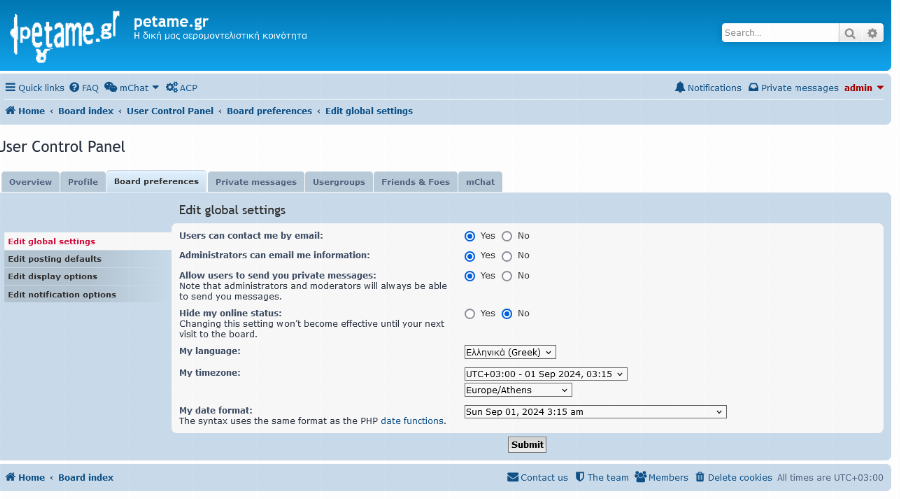Select Yes for hide my online status
Image resolution: width=900 pixels, height=499 pixels.
click(x=470, y=314)
